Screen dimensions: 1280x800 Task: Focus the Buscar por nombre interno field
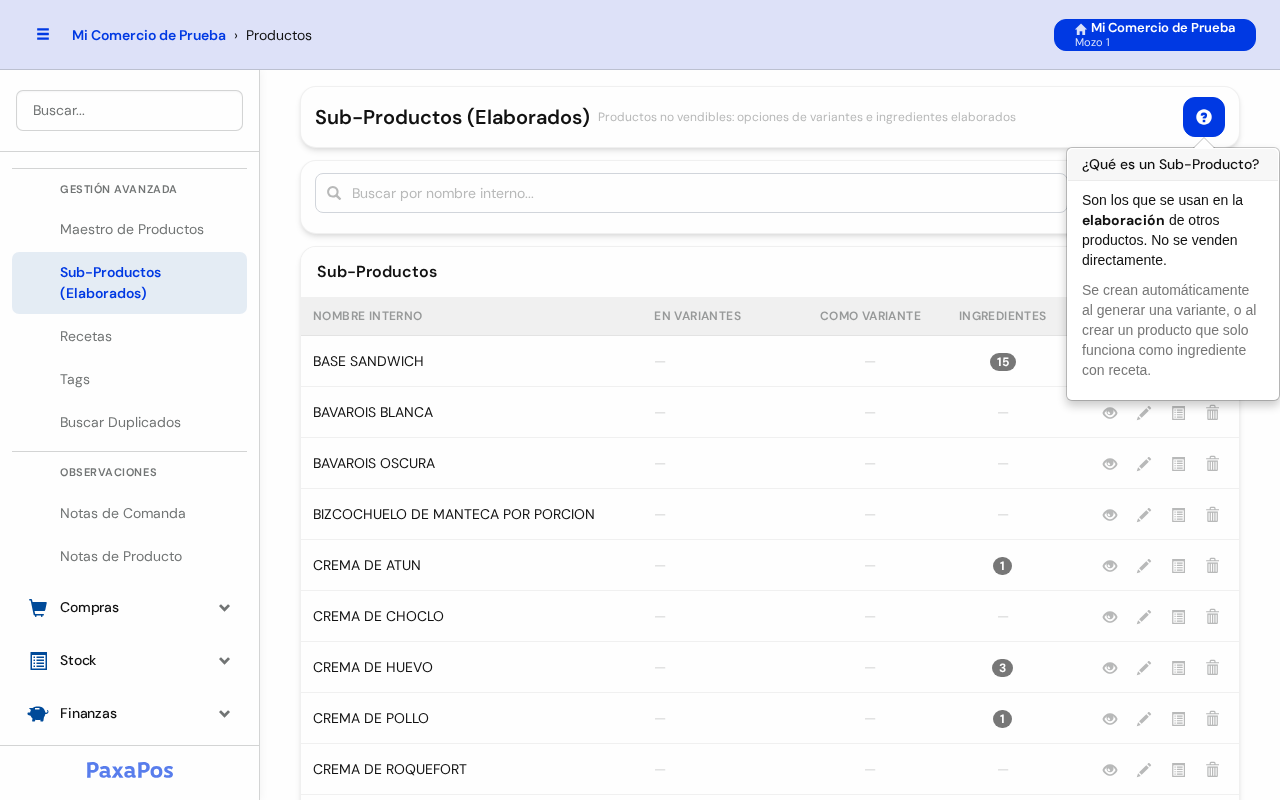(691, 193)
